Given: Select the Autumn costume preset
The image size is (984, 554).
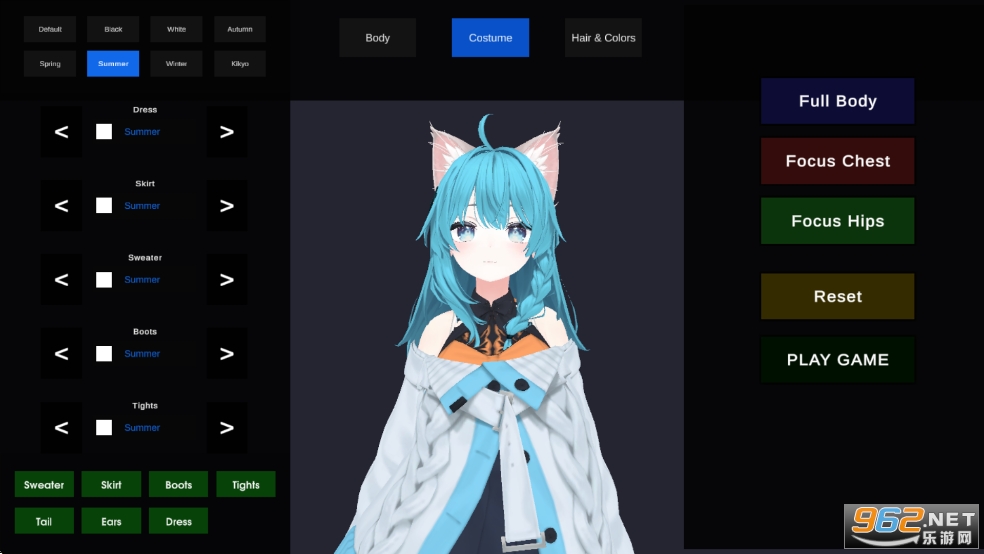Looking at the screenshot, I should pyautogui.click(x=240, y=29).
